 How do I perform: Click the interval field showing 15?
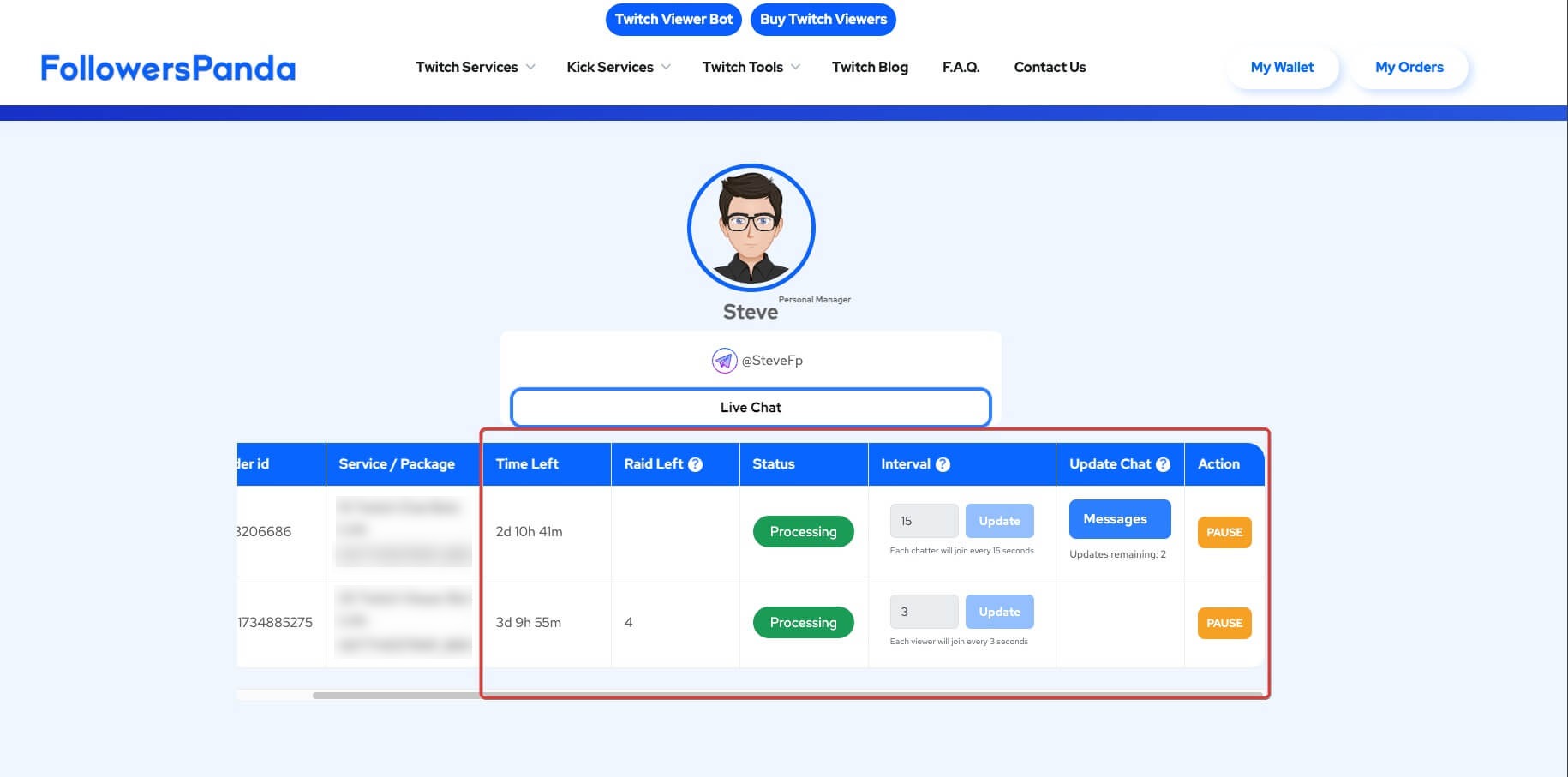pos(924,521)
